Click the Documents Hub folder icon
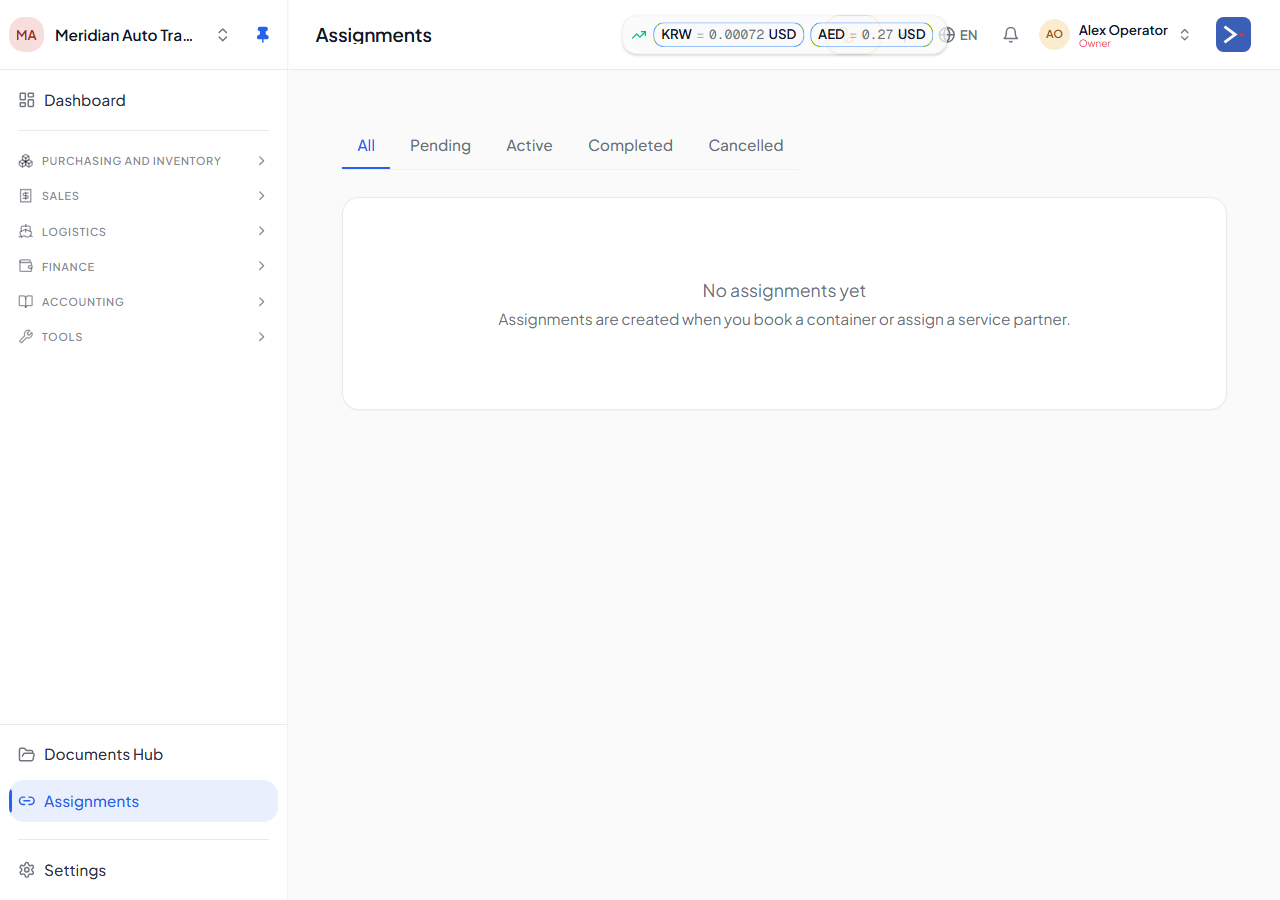 [27, 754]
